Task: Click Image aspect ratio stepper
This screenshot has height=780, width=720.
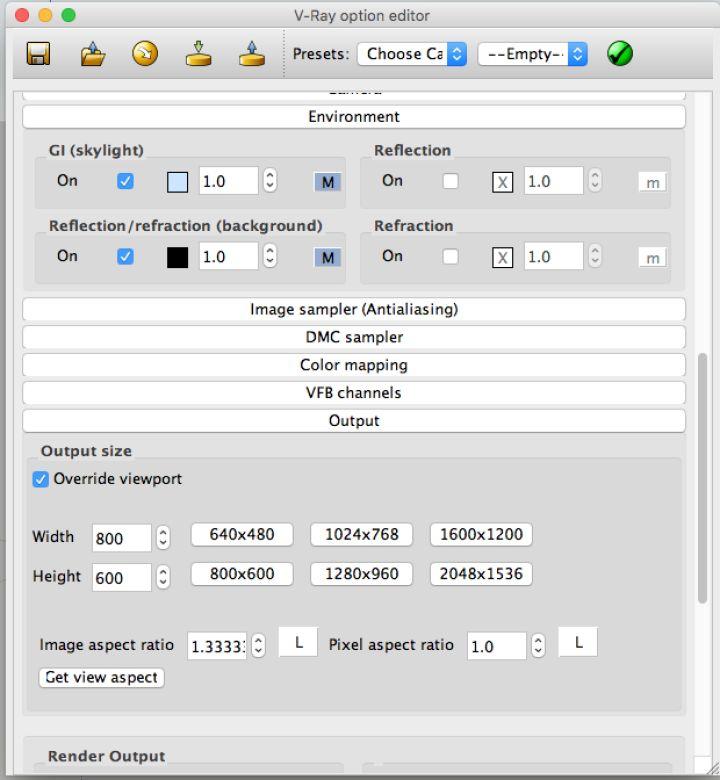Action: [x=258, y=646]
